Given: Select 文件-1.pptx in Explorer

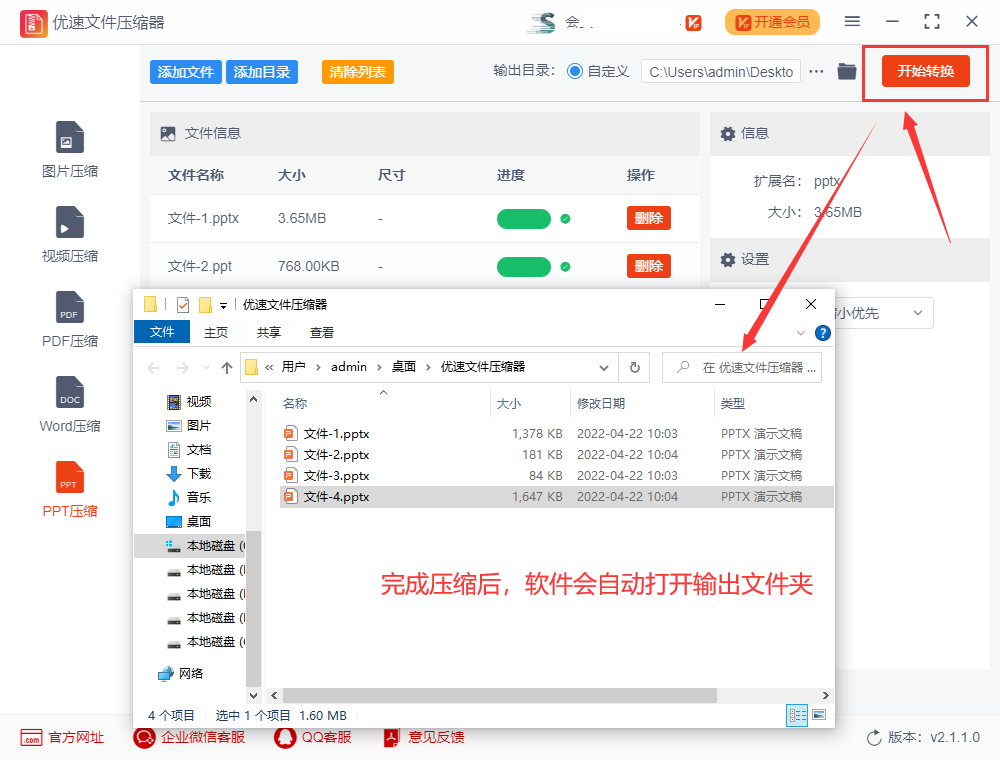Looking at the screenshot, I should pos(556,434).
